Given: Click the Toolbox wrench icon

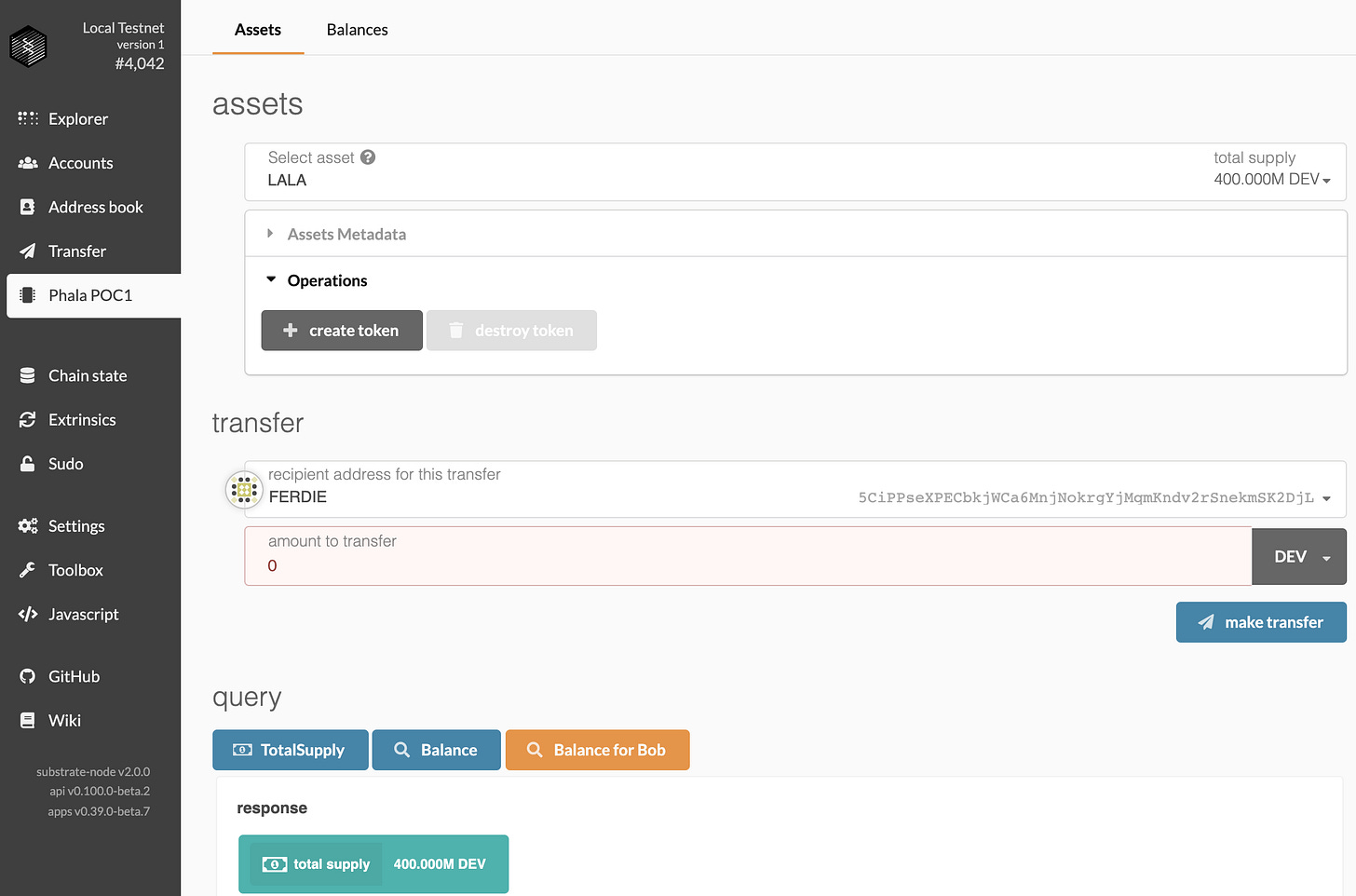Looking at the screenshot, I should pyautogui.click(x=28, y=570).
